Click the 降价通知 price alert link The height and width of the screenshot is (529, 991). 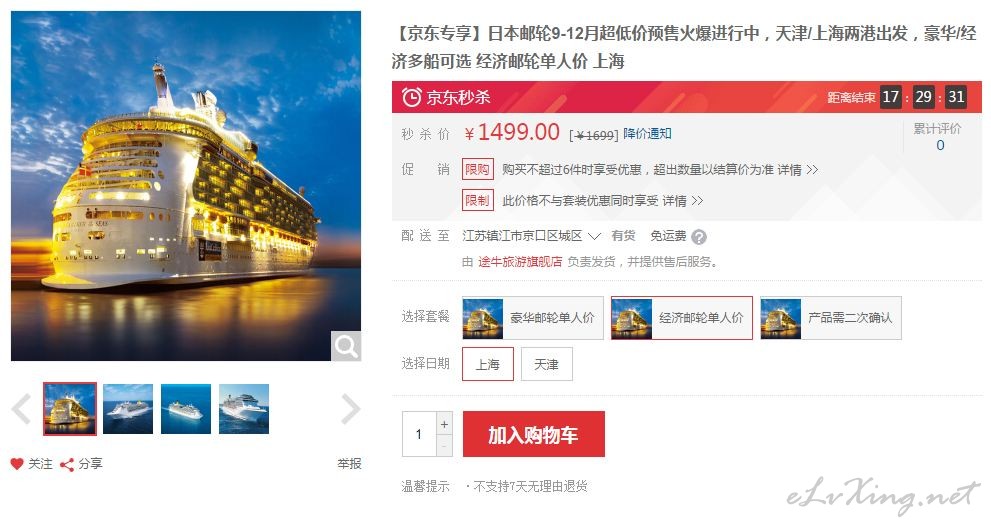point(647,133)
